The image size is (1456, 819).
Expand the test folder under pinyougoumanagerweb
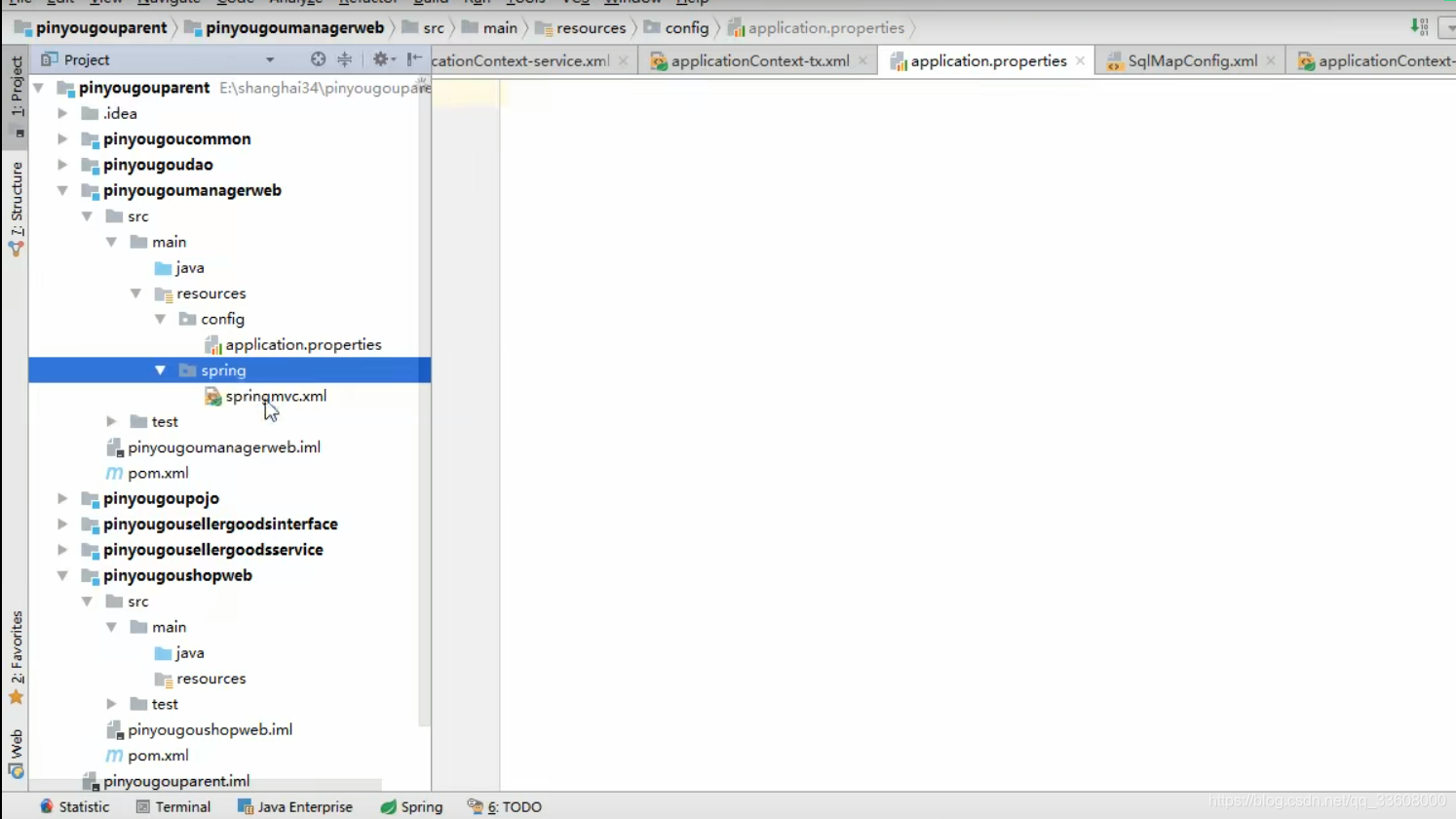click(x=111, y=421)
